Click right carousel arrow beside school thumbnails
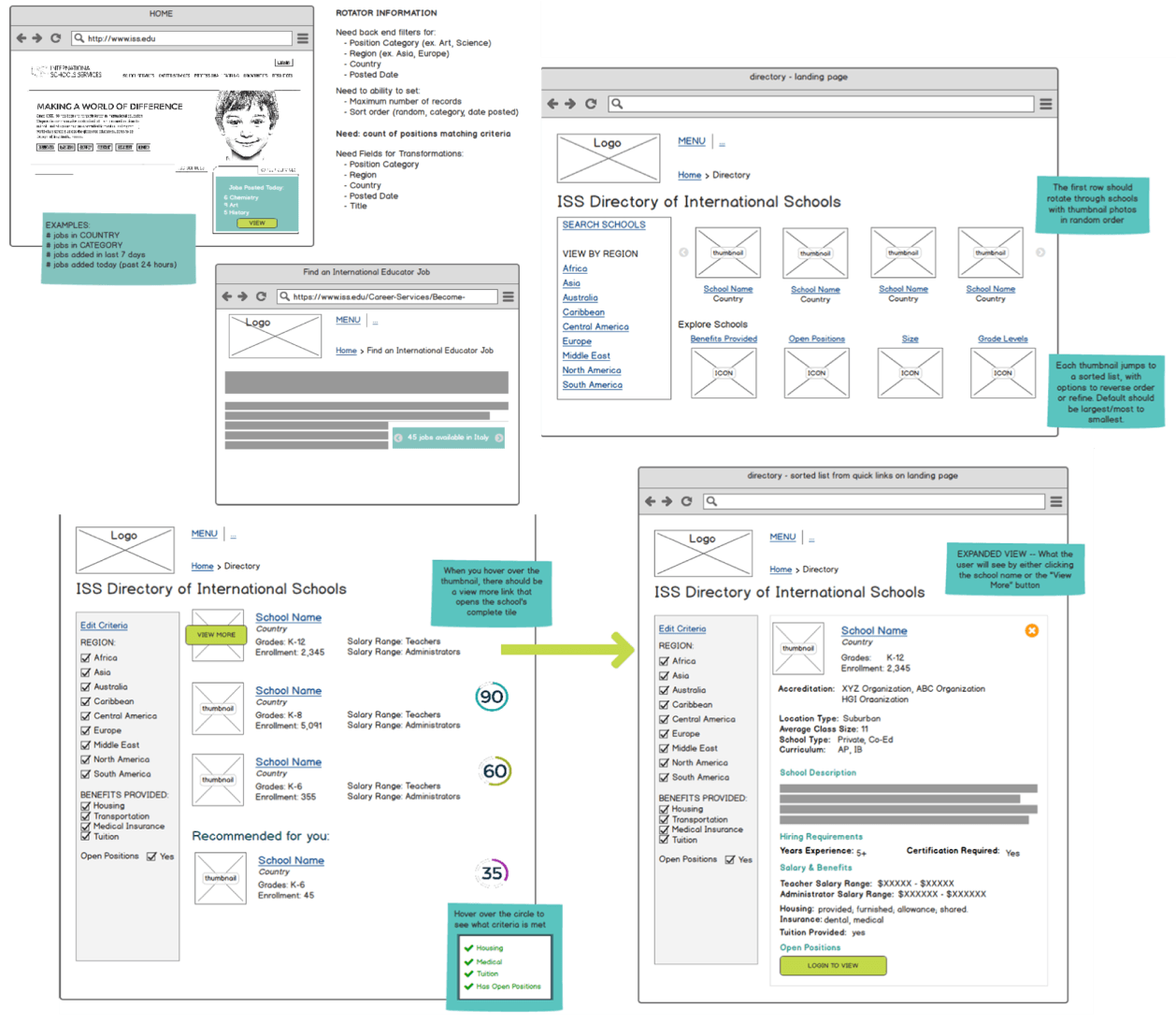Screen dimensions: 1176x1023 (x=1040, y=252)
